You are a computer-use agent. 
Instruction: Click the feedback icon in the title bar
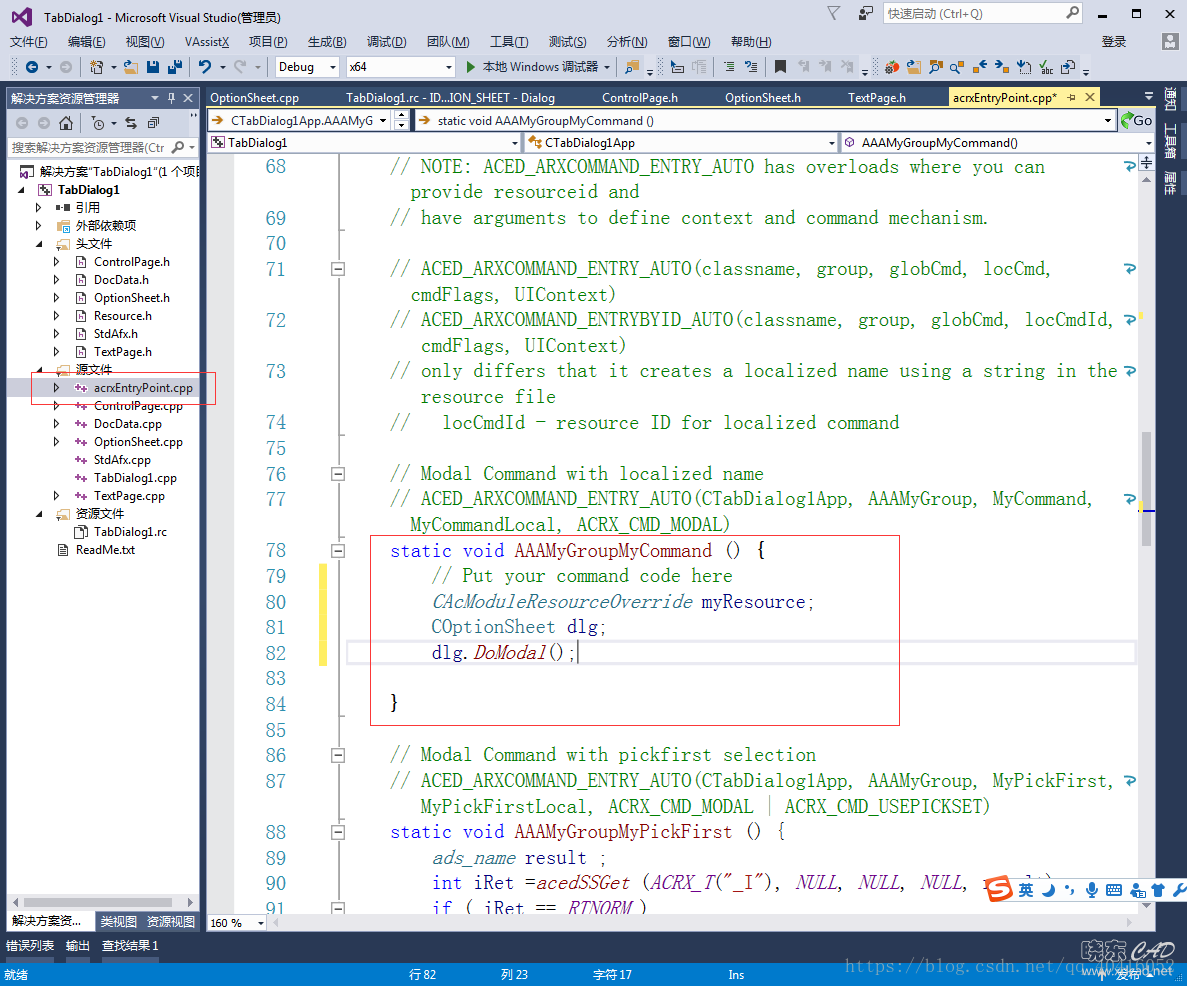click(x=865, y=14)
